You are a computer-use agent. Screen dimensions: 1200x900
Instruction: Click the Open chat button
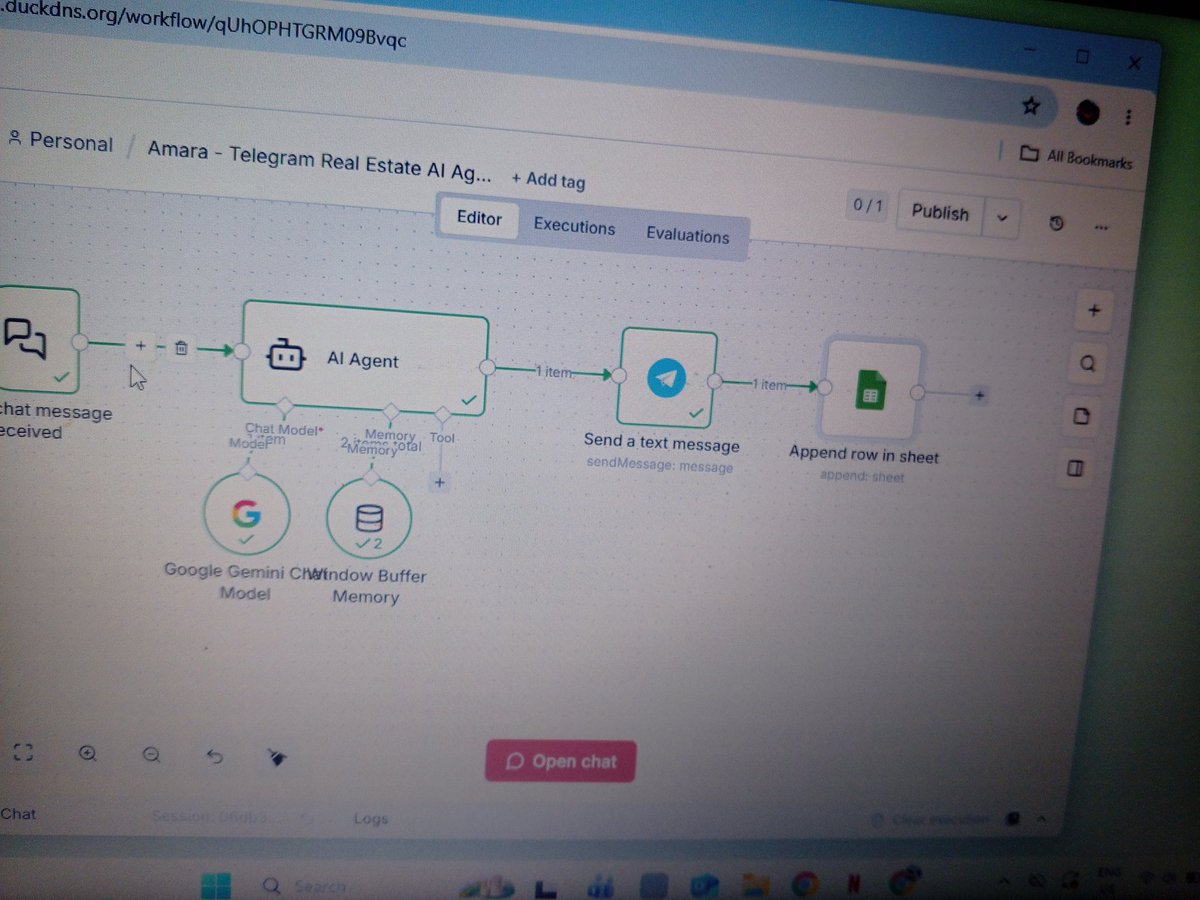(x=560, y=761)
